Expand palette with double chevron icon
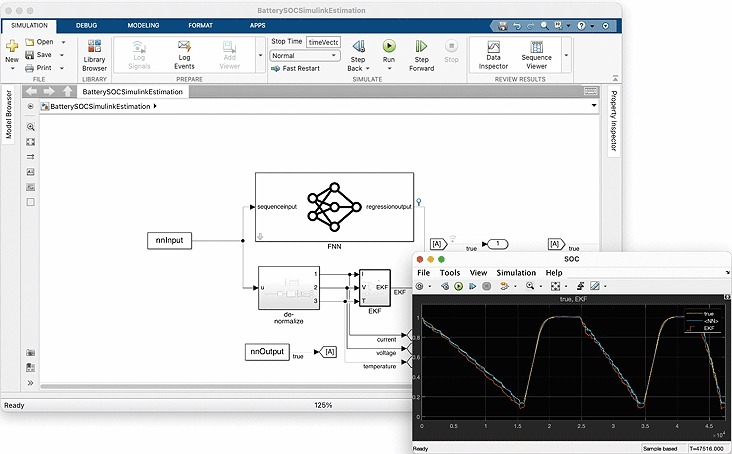This screenshot has height=454, width=732. pyautogui.click(x=30, y=383)
